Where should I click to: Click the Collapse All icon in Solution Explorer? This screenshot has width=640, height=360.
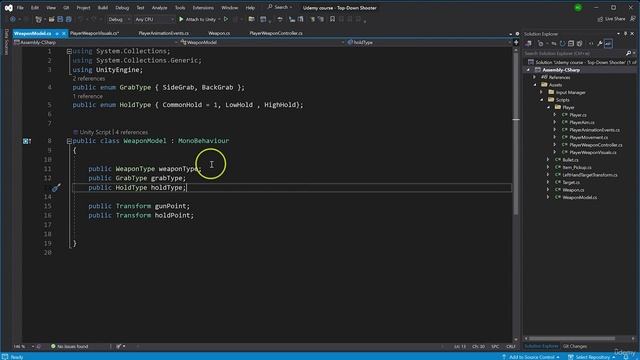[571, 44]
